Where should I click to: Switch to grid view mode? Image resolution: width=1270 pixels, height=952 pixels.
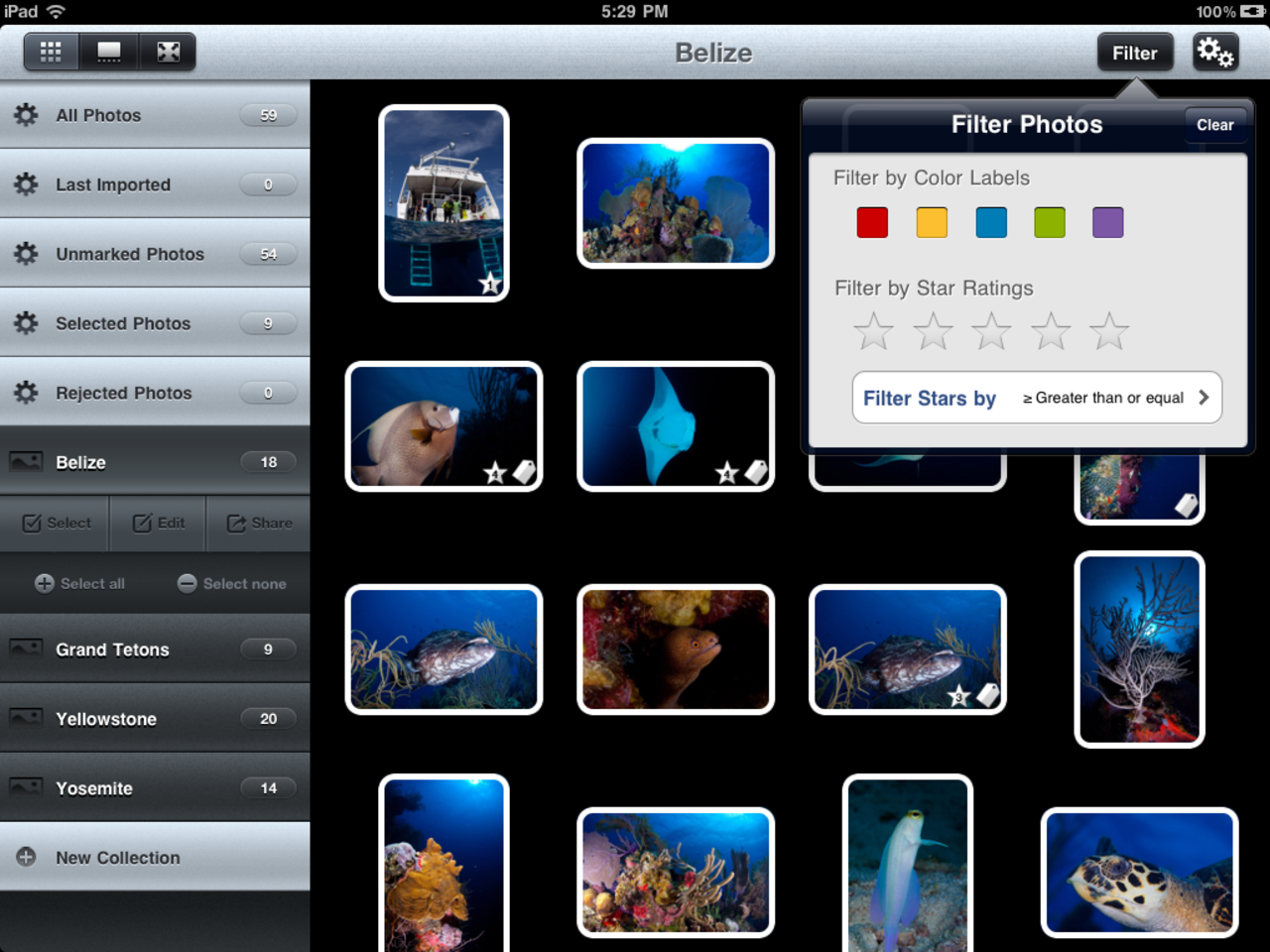tap(51, 53)
